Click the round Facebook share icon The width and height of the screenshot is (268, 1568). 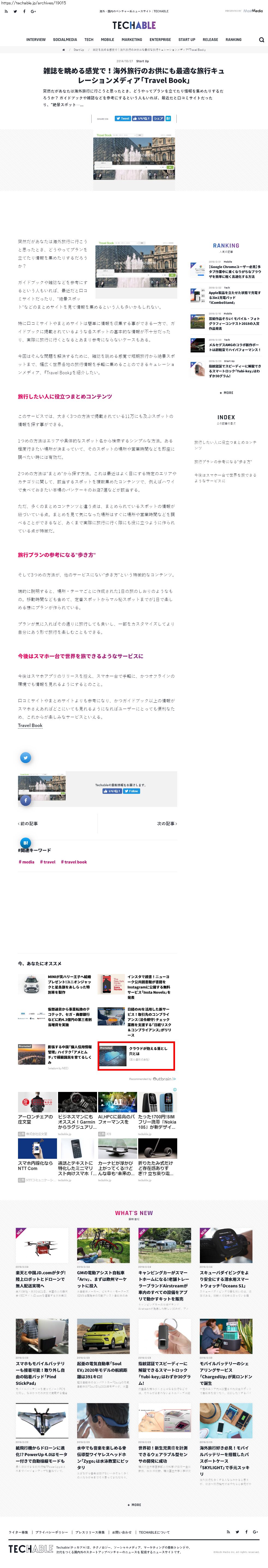(26, 800)
